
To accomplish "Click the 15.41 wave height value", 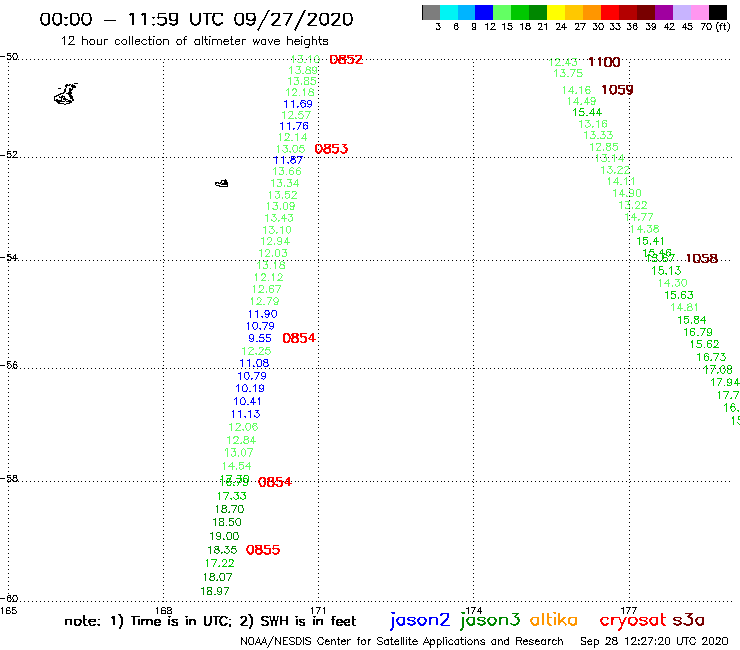I will (x=650, y=241).
